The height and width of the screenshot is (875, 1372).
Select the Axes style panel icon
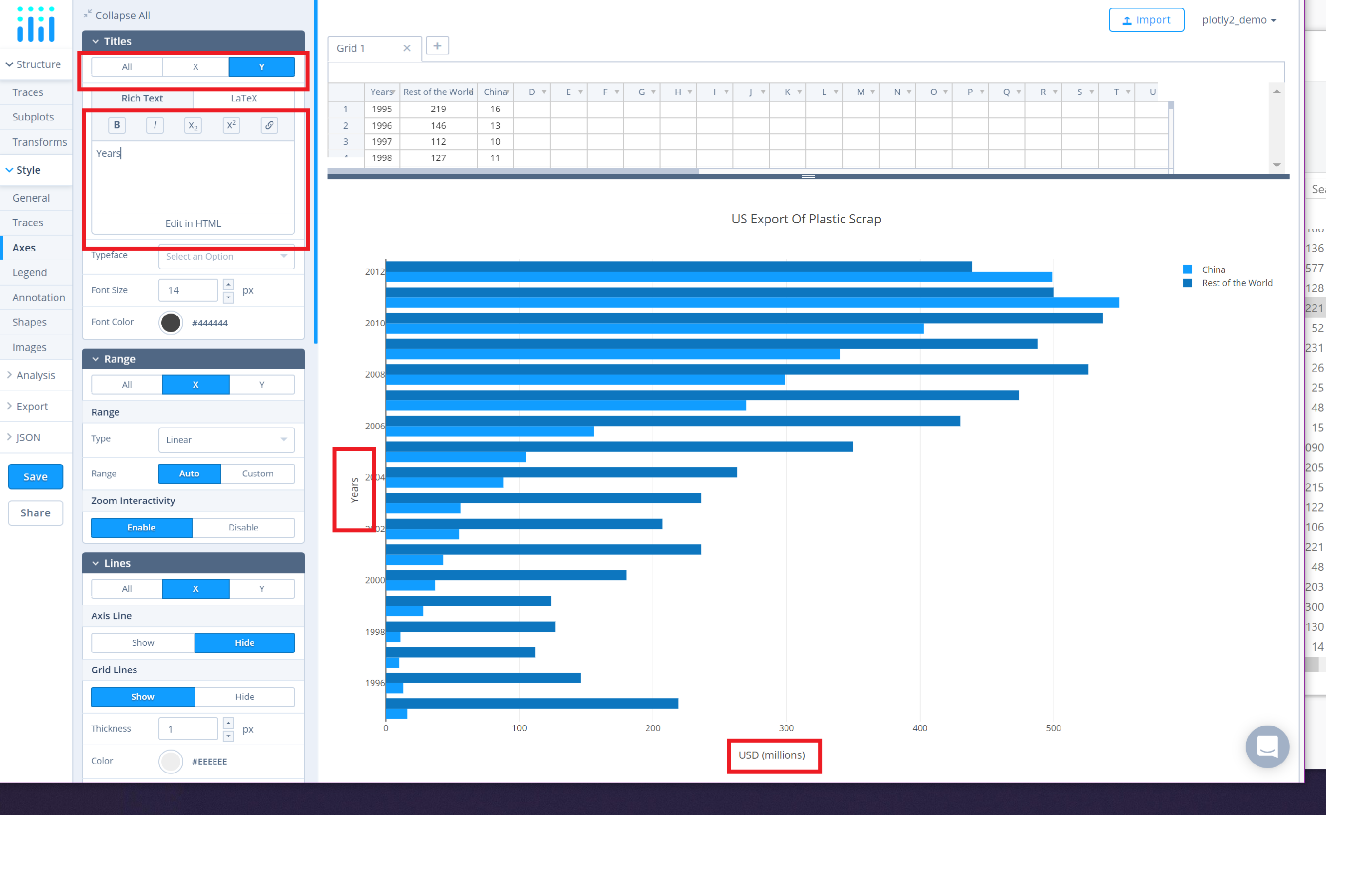pos(24,247)
